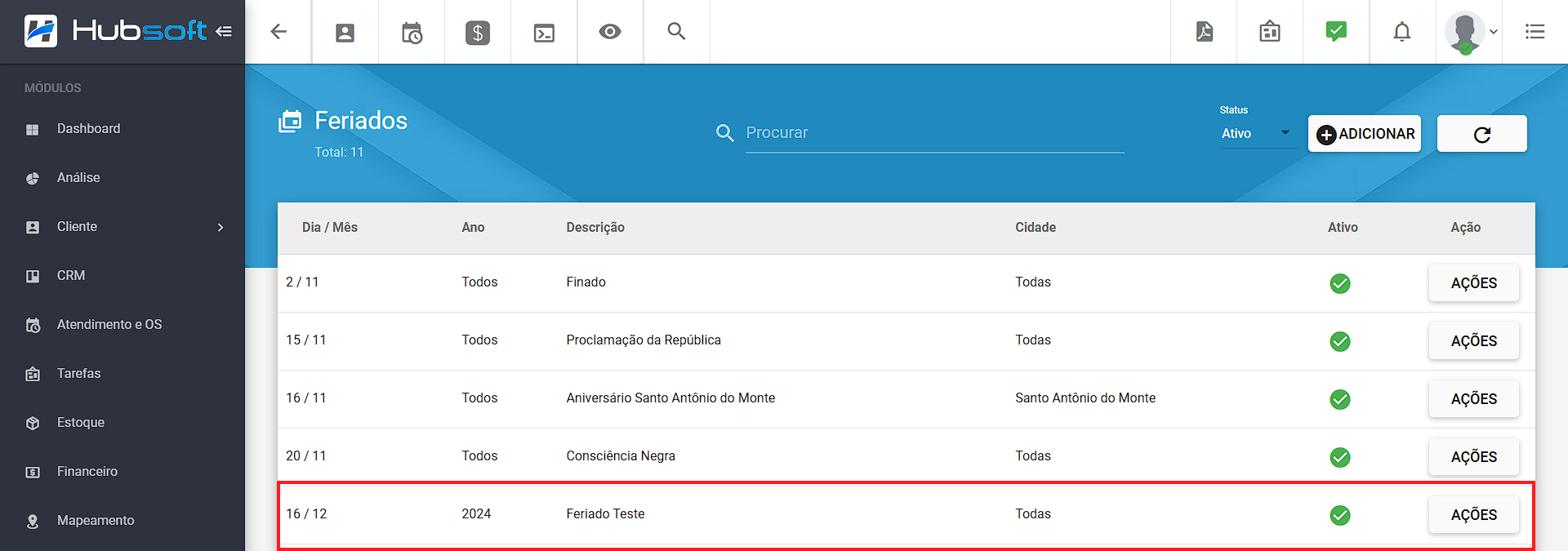Click the Feriado Teste description cell
Screen dimensions: 1568x551
(x=605, y=514)
